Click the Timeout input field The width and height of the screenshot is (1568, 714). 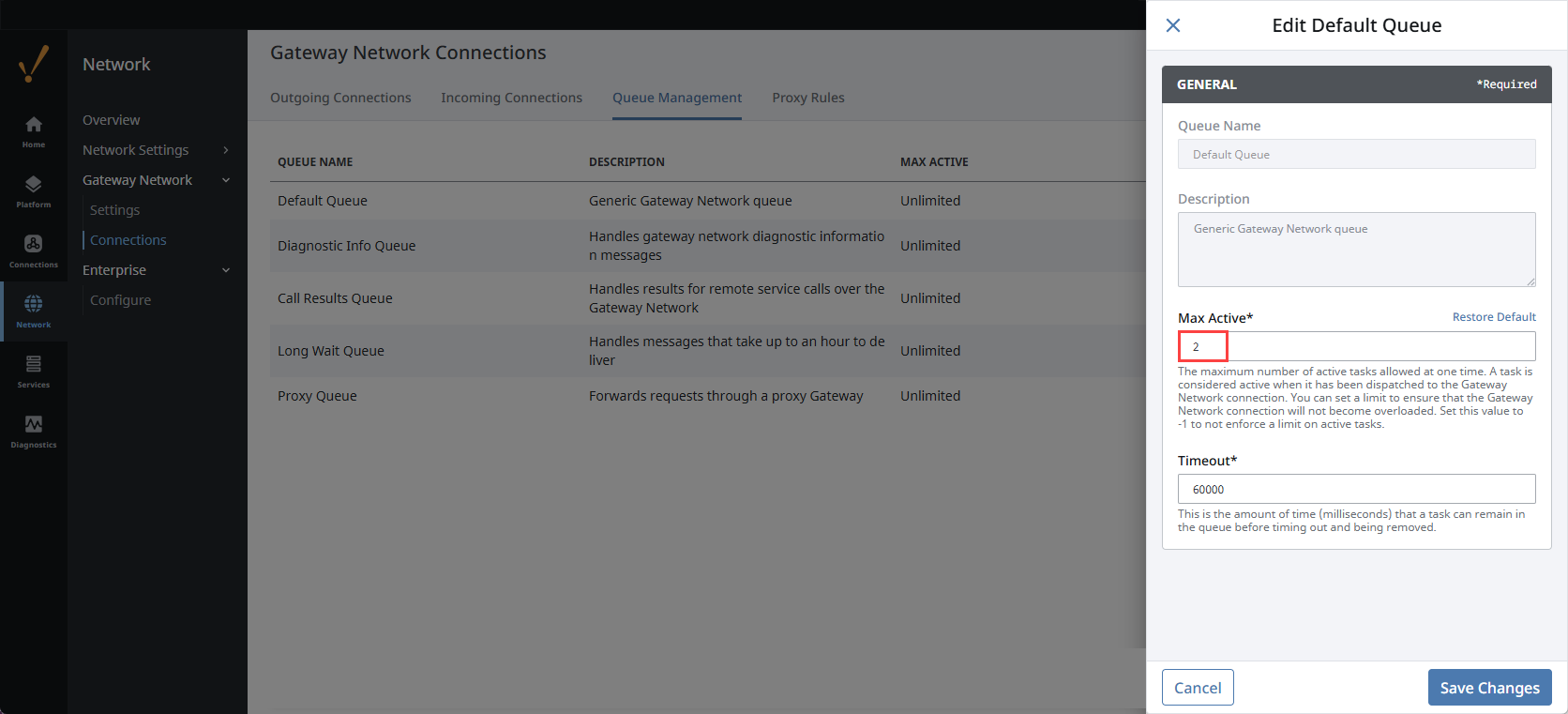[1356, 489]
